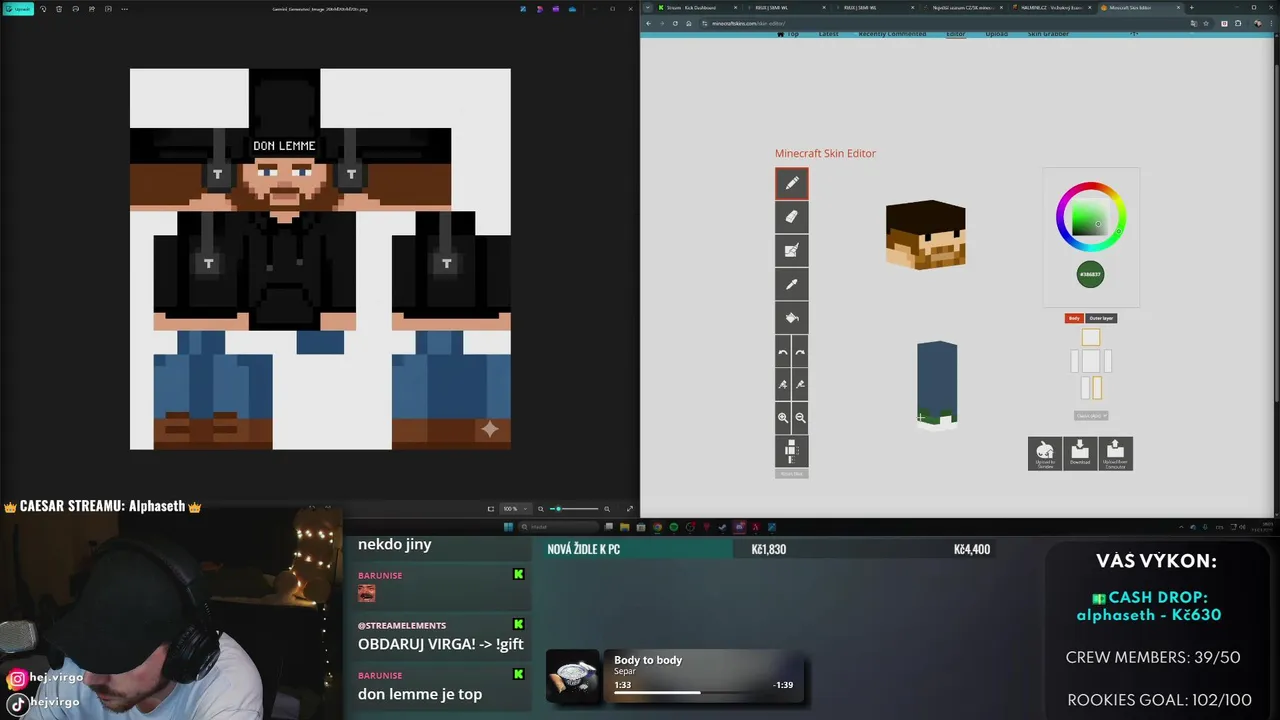Viewport: 1280px width, 720px height.
Task: Open the Windows Start button on taskbar
Action: point(508,527)
